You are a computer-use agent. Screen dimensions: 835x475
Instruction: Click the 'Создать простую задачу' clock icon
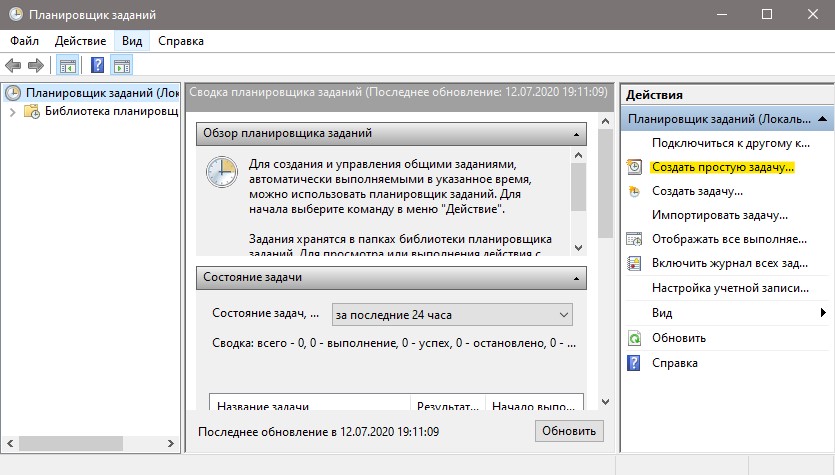click(x=634, y=167)
